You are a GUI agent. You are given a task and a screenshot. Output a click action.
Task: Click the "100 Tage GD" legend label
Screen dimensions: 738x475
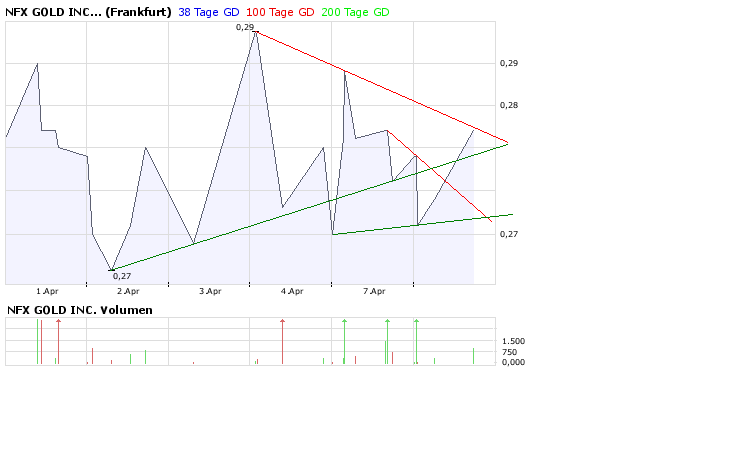280,12
